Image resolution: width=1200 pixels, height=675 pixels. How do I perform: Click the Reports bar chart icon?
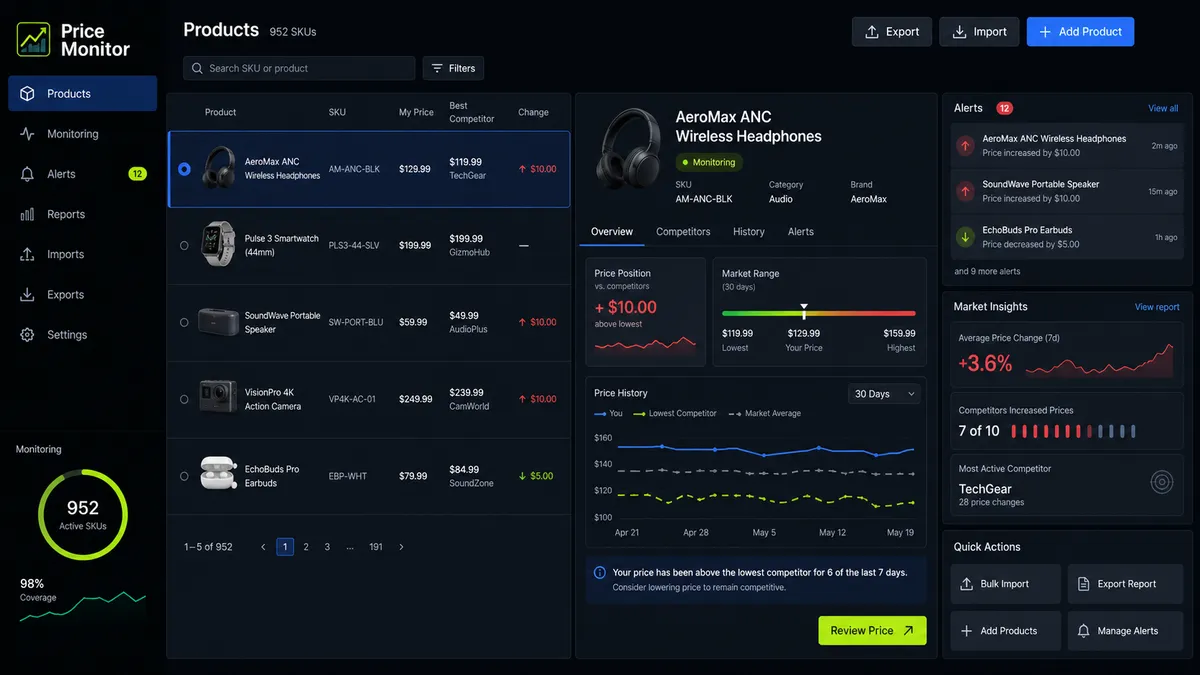point(27,214)
